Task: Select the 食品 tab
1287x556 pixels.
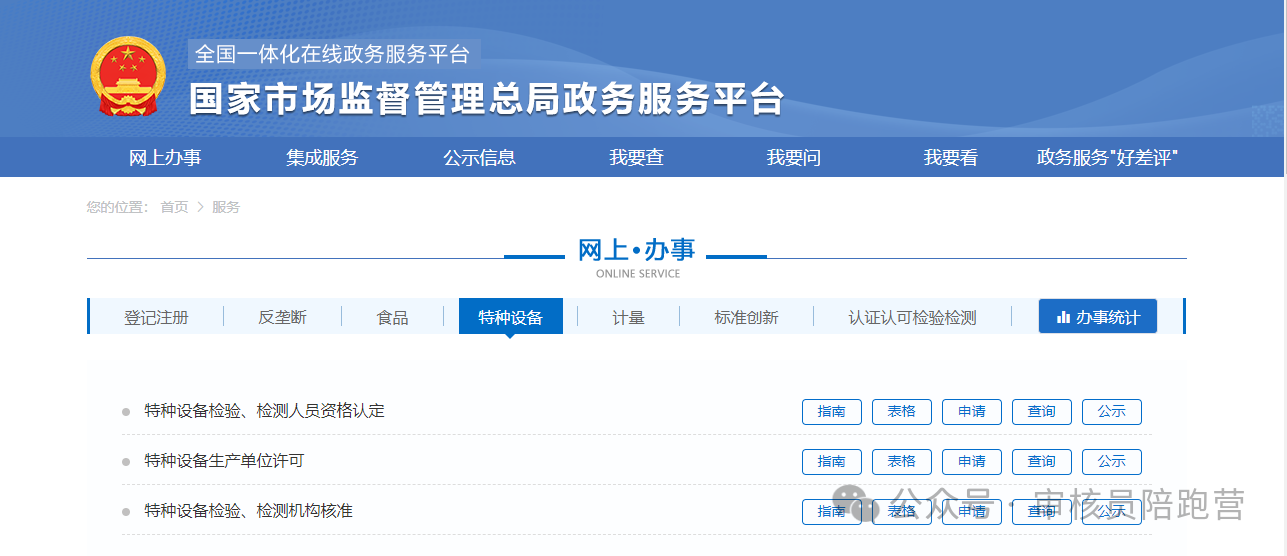Action: 392,317
